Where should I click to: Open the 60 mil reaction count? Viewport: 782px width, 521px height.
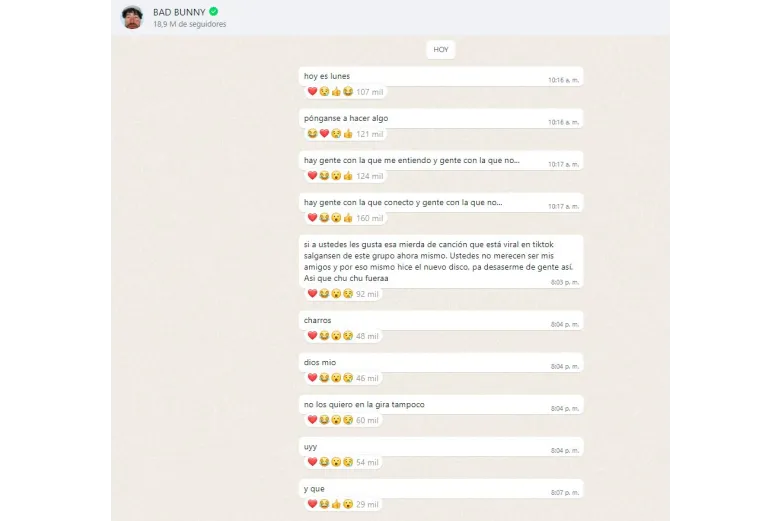click(x=367, y=420)
